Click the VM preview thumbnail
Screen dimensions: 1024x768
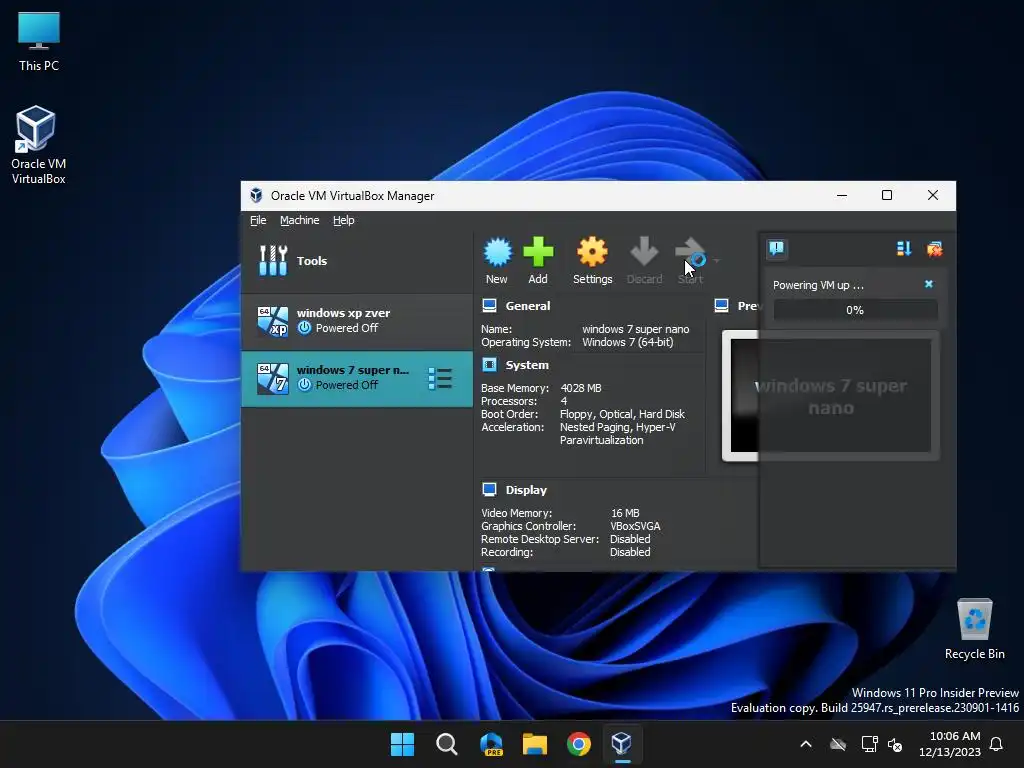830,396
